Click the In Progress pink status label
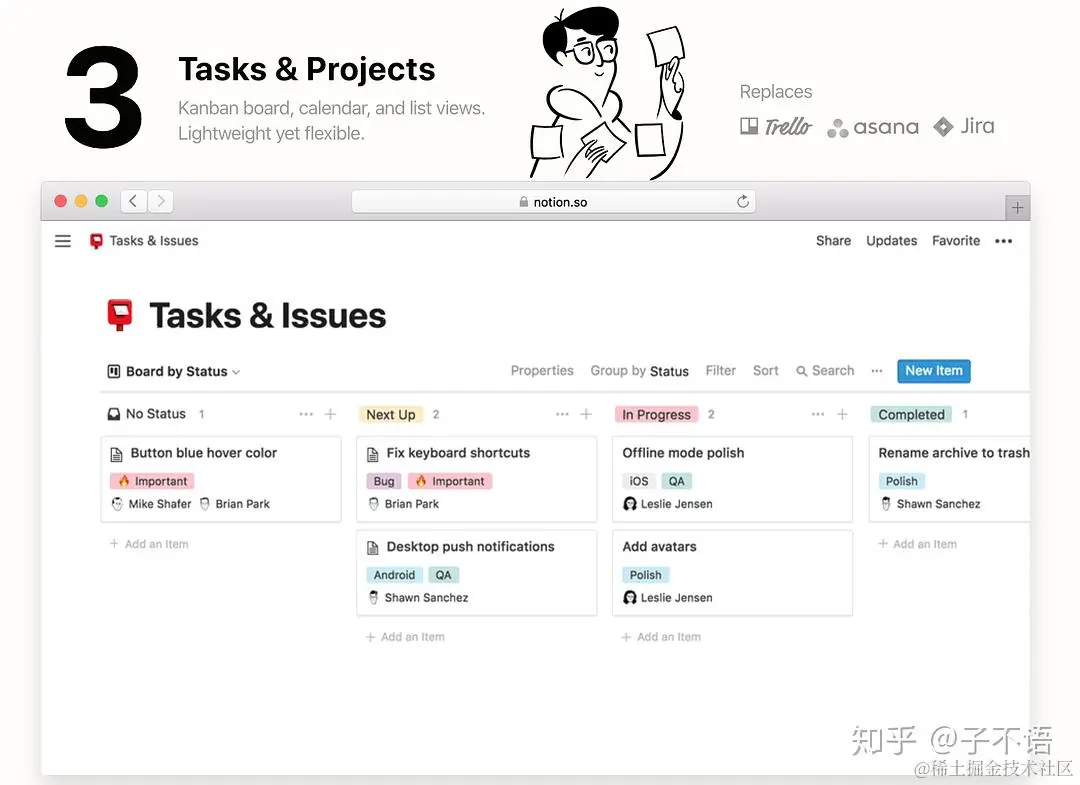Viewport: 1080px width, 785px height. click(656, 415)
